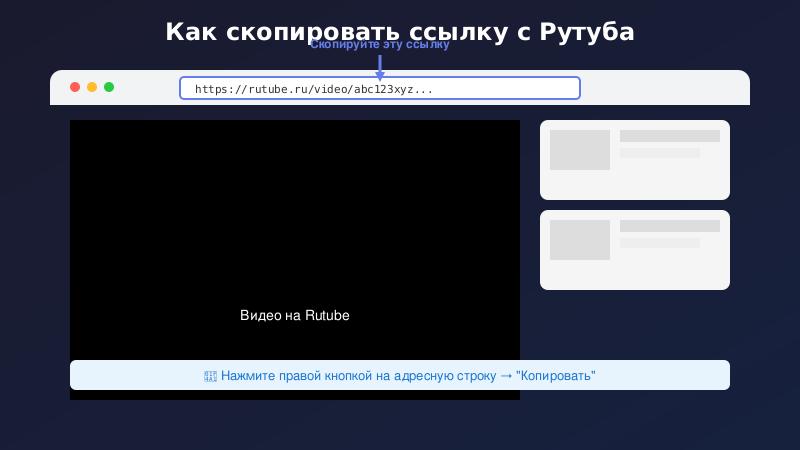Click the 'Нажмите правой кнопкой' hint banner
800x450 pixels.
399,375
